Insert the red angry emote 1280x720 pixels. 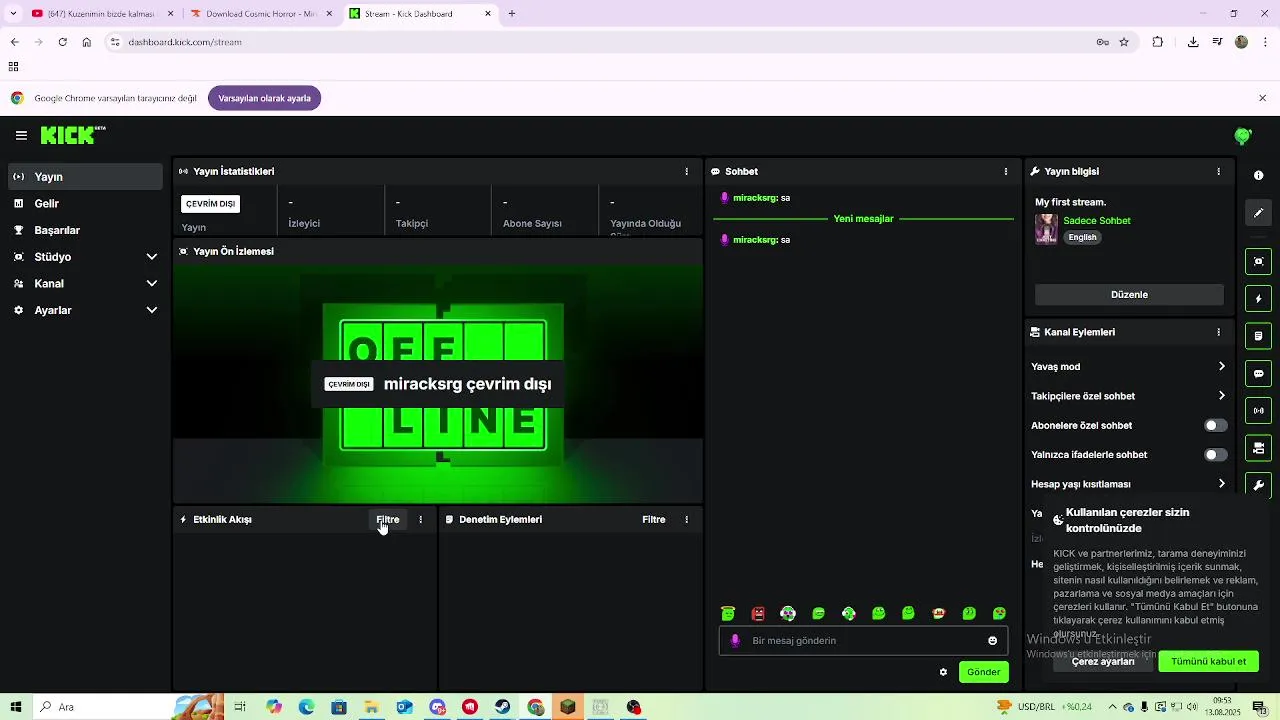758,613
